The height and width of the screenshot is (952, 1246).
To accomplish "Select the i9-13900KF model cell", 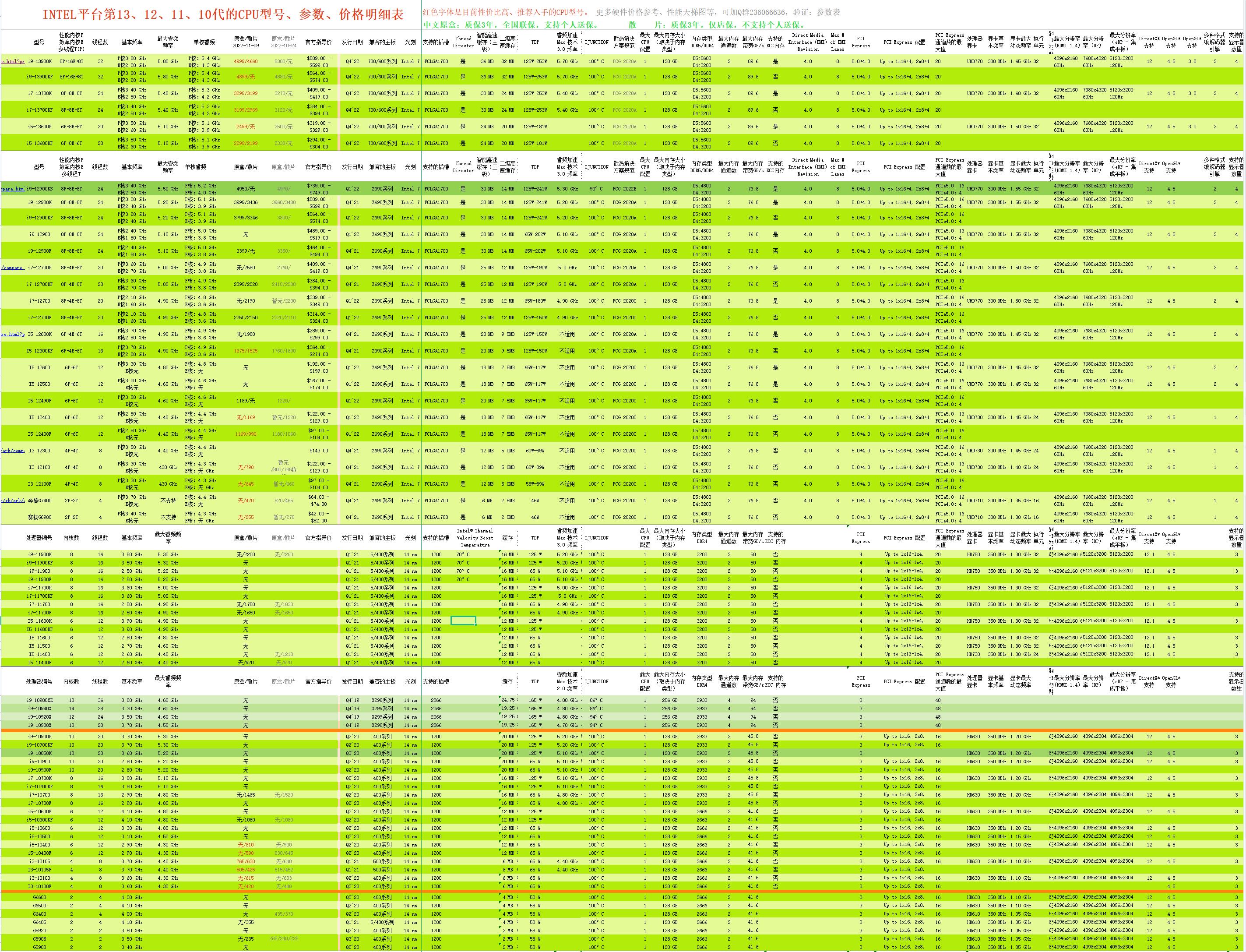I will [40, 77].
